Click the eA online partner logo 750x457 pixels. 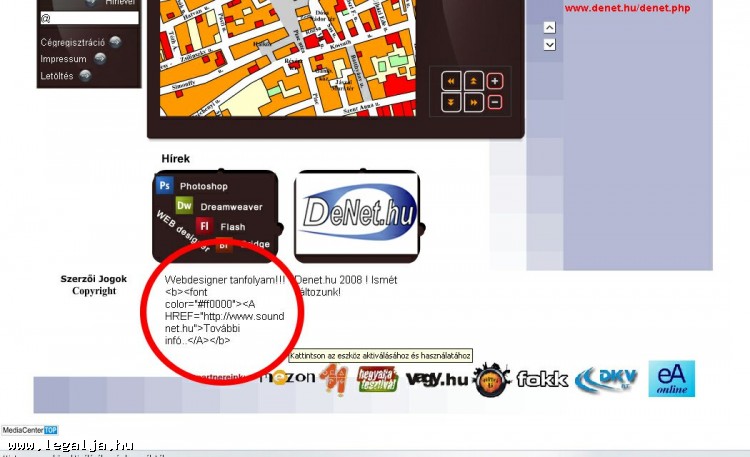(671, 379)
